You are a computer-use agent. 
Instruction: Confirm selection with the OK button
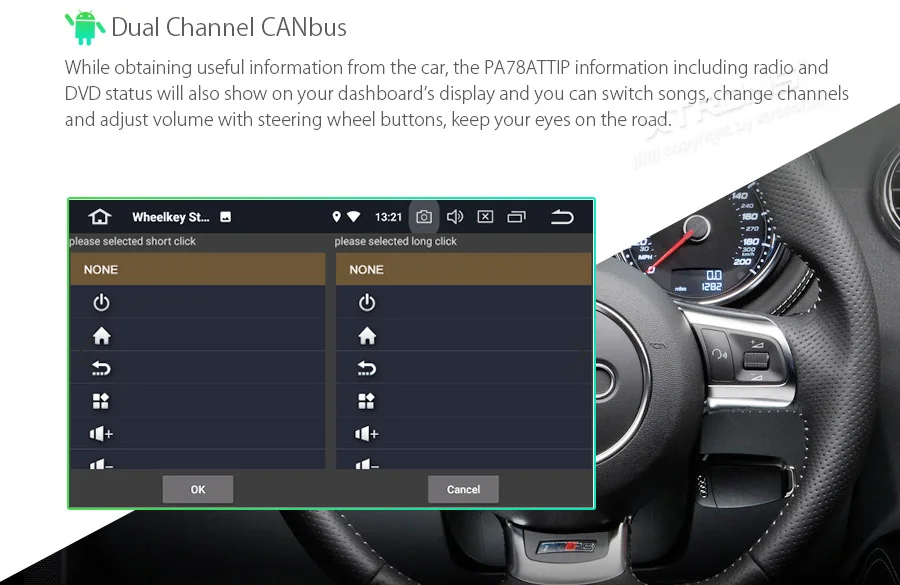click(x=197, y=489)
